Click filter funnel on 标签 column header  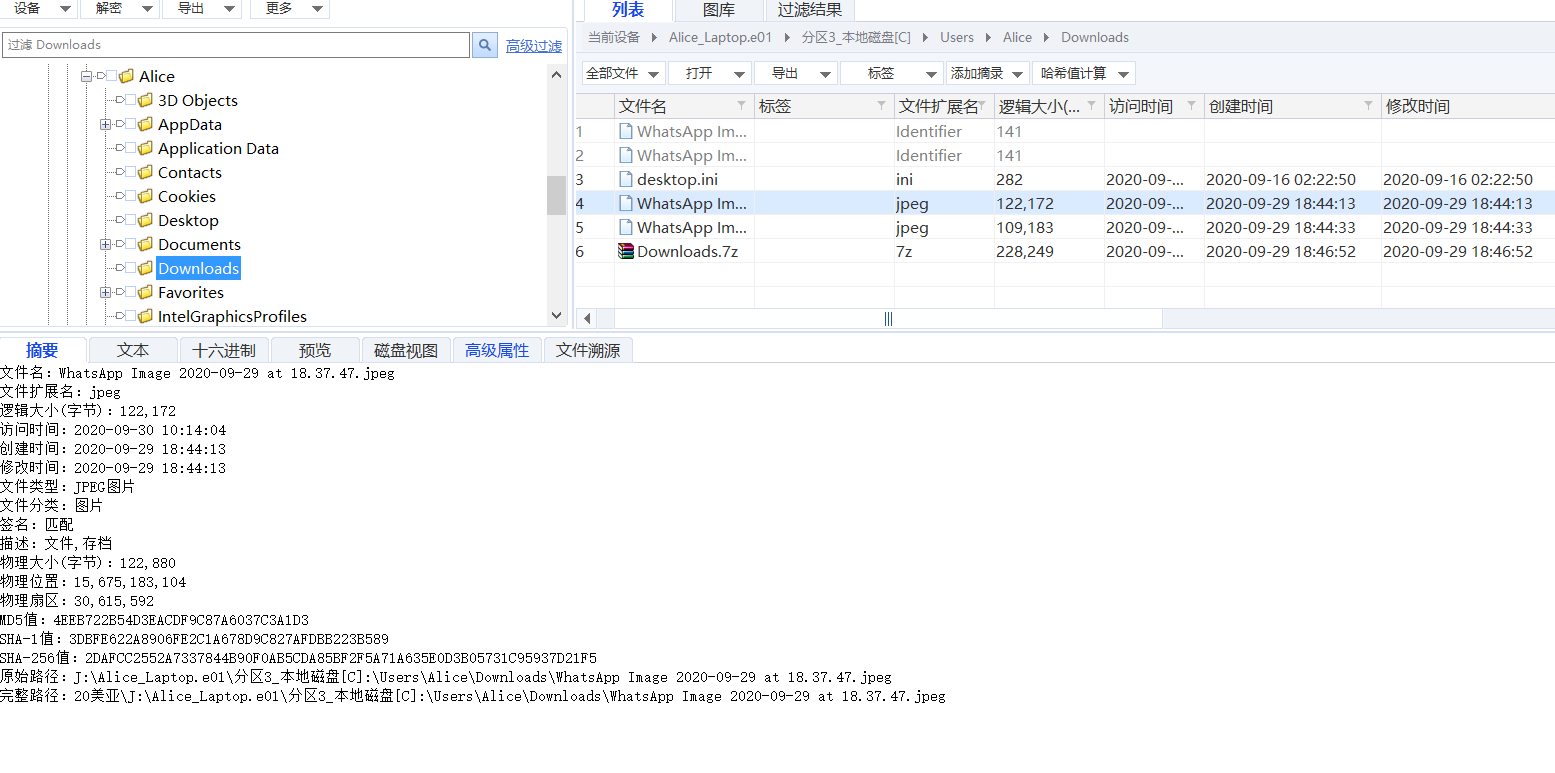point(881,106)
